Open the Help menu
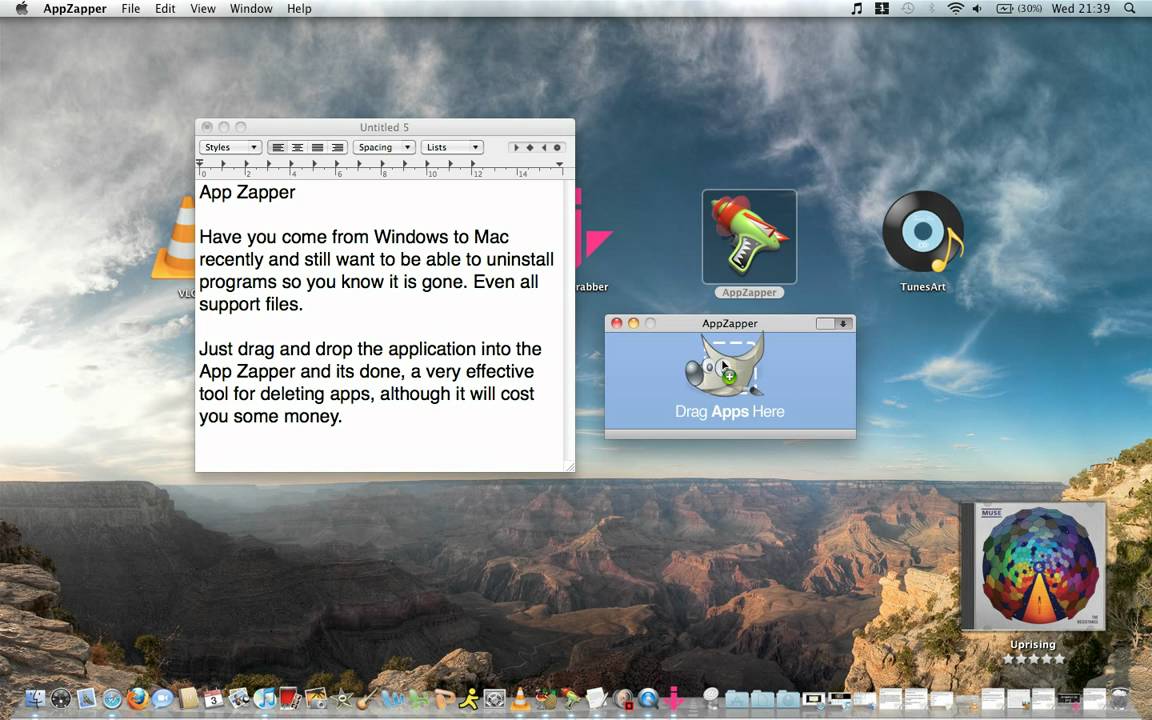Viewport: 1152px width, 720px height. point(299,9)
